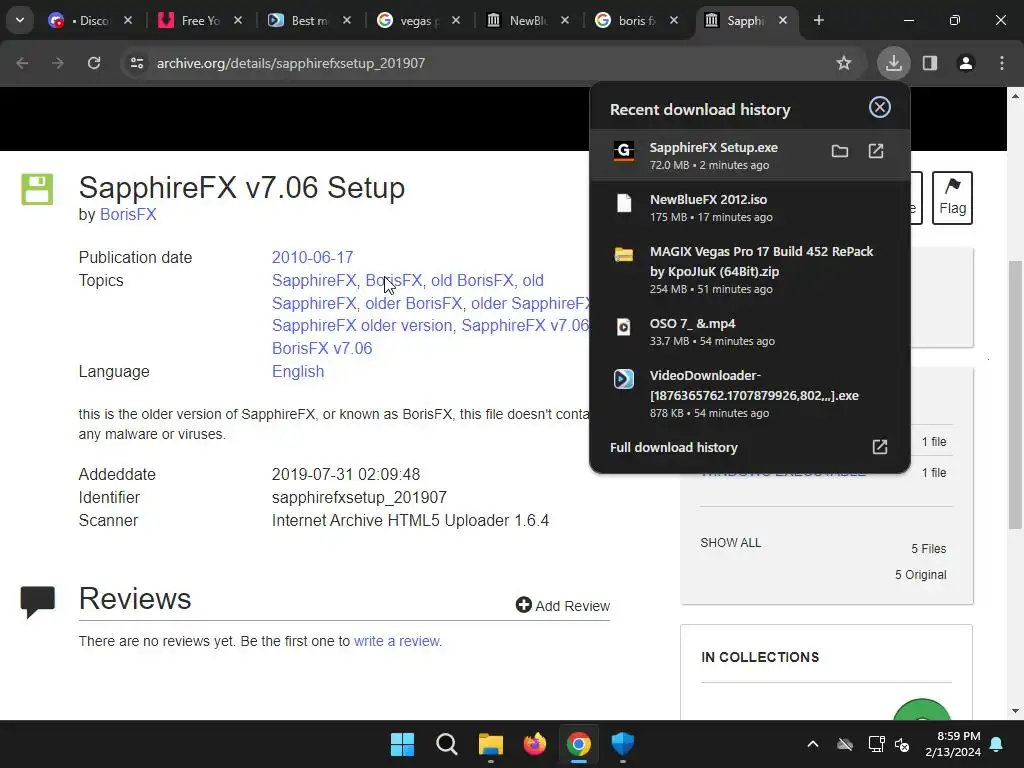Click the write a review link
The image size is (1024, 768).
(x=396, y=641)
